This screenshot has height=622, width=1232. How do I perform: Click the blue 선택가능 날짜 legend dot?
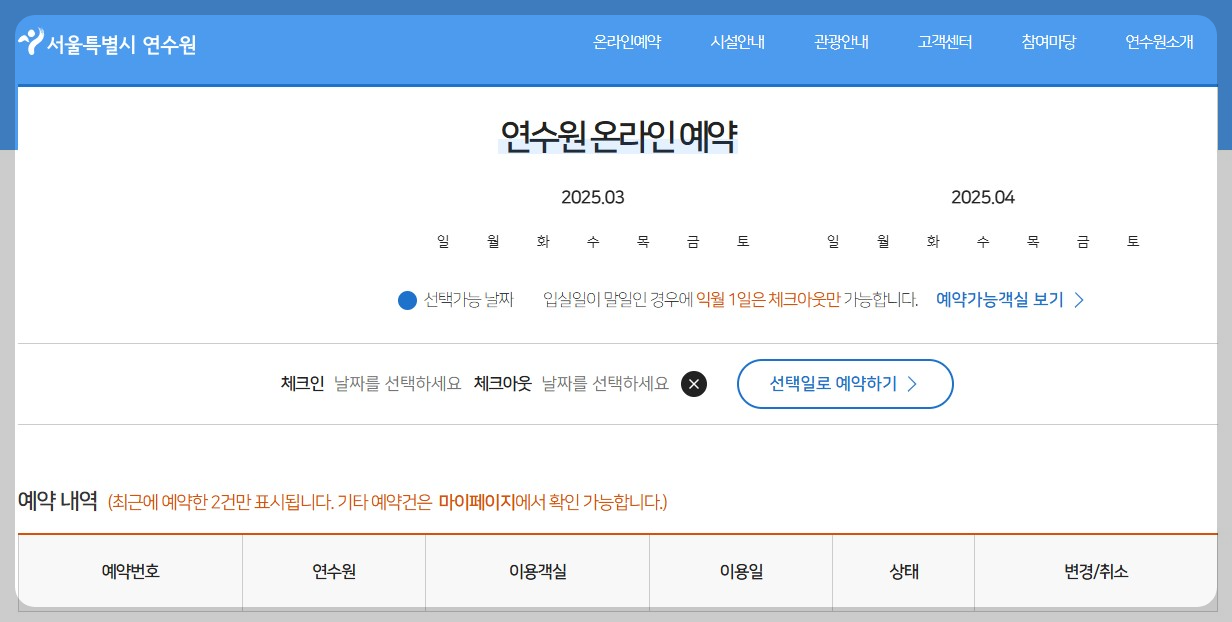[x=406, y=300]
